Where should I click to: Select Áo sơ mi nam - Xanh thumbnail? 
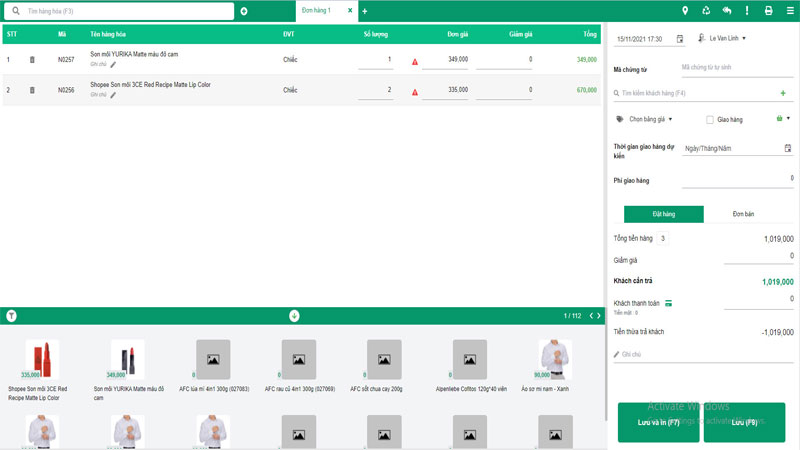555,359
